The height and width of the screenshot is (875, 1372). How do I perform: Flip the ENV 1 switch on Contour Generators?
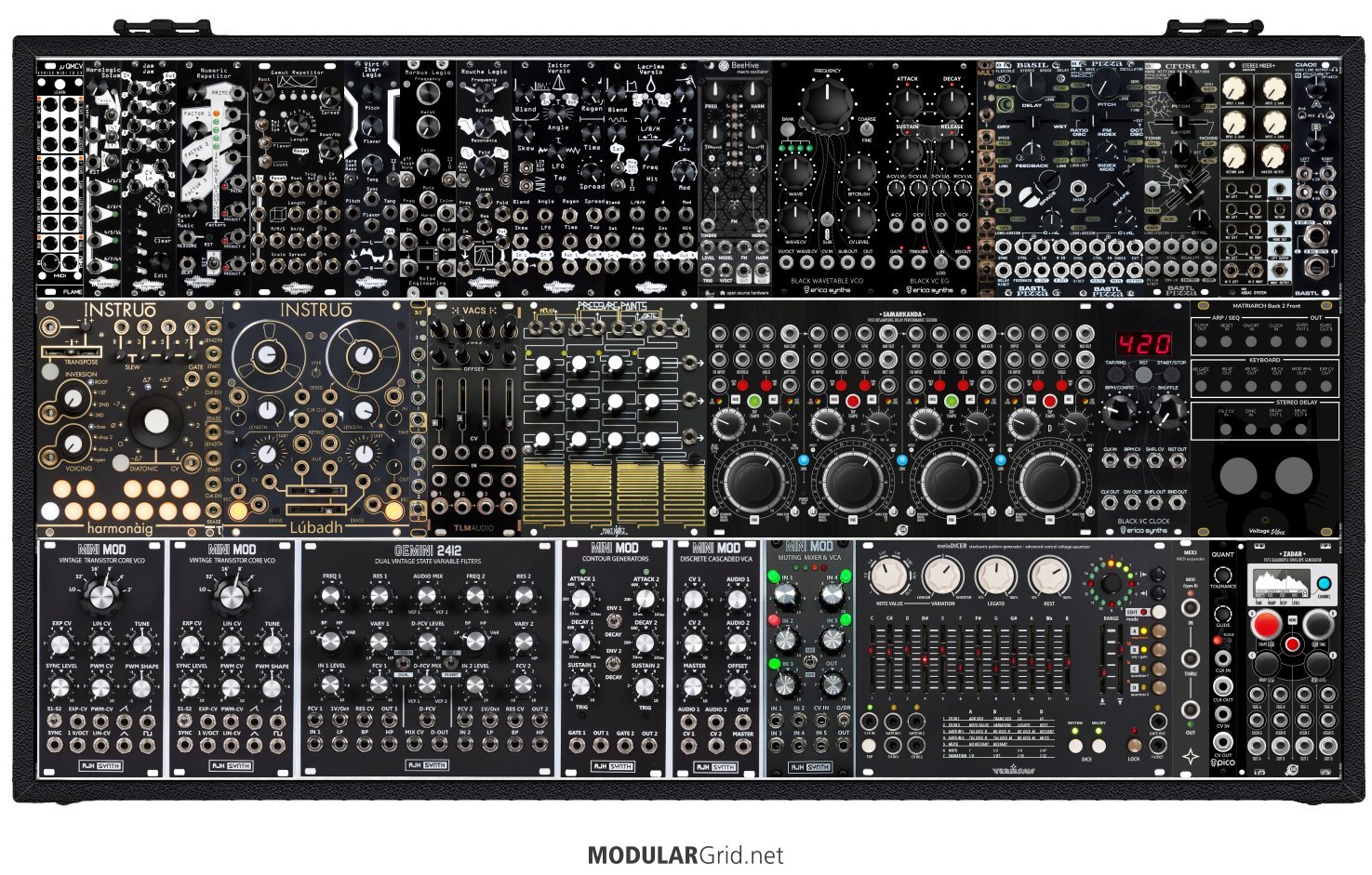pyautogui.click(x=614, y=621)
